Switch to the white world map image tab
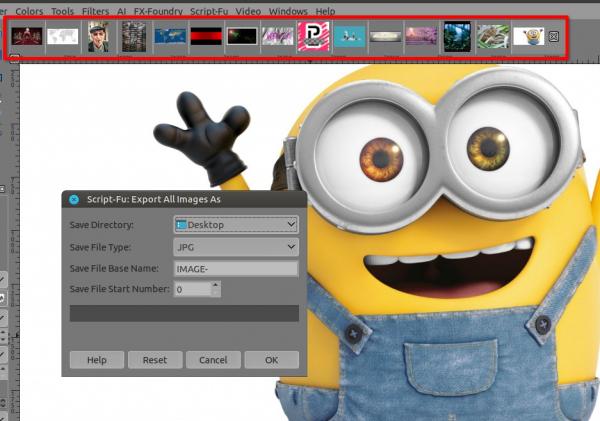 click(63, 37)
